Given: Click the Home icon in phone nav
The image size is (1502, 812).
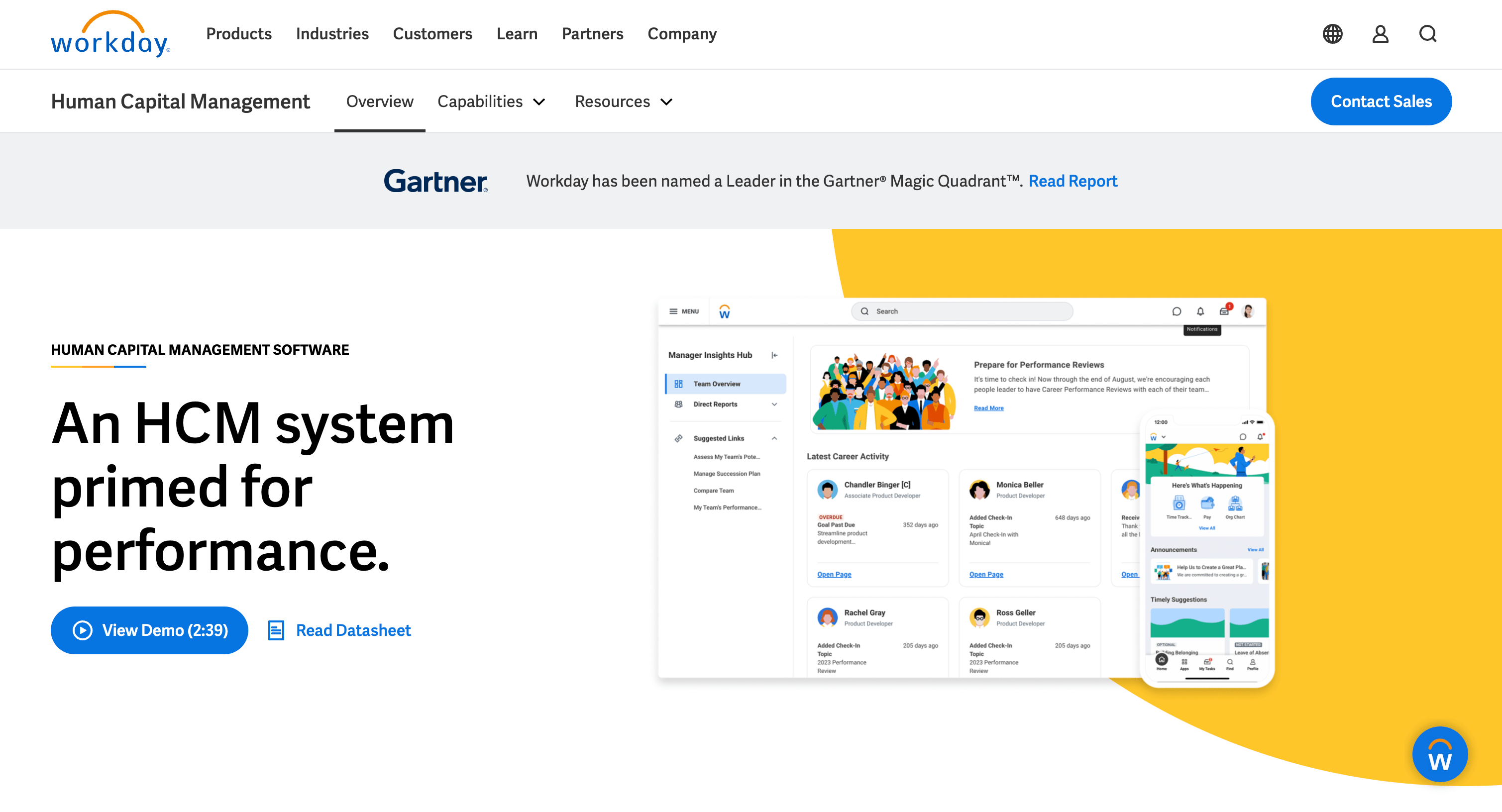Looking at the screenshot, I should pos(1162,660).
